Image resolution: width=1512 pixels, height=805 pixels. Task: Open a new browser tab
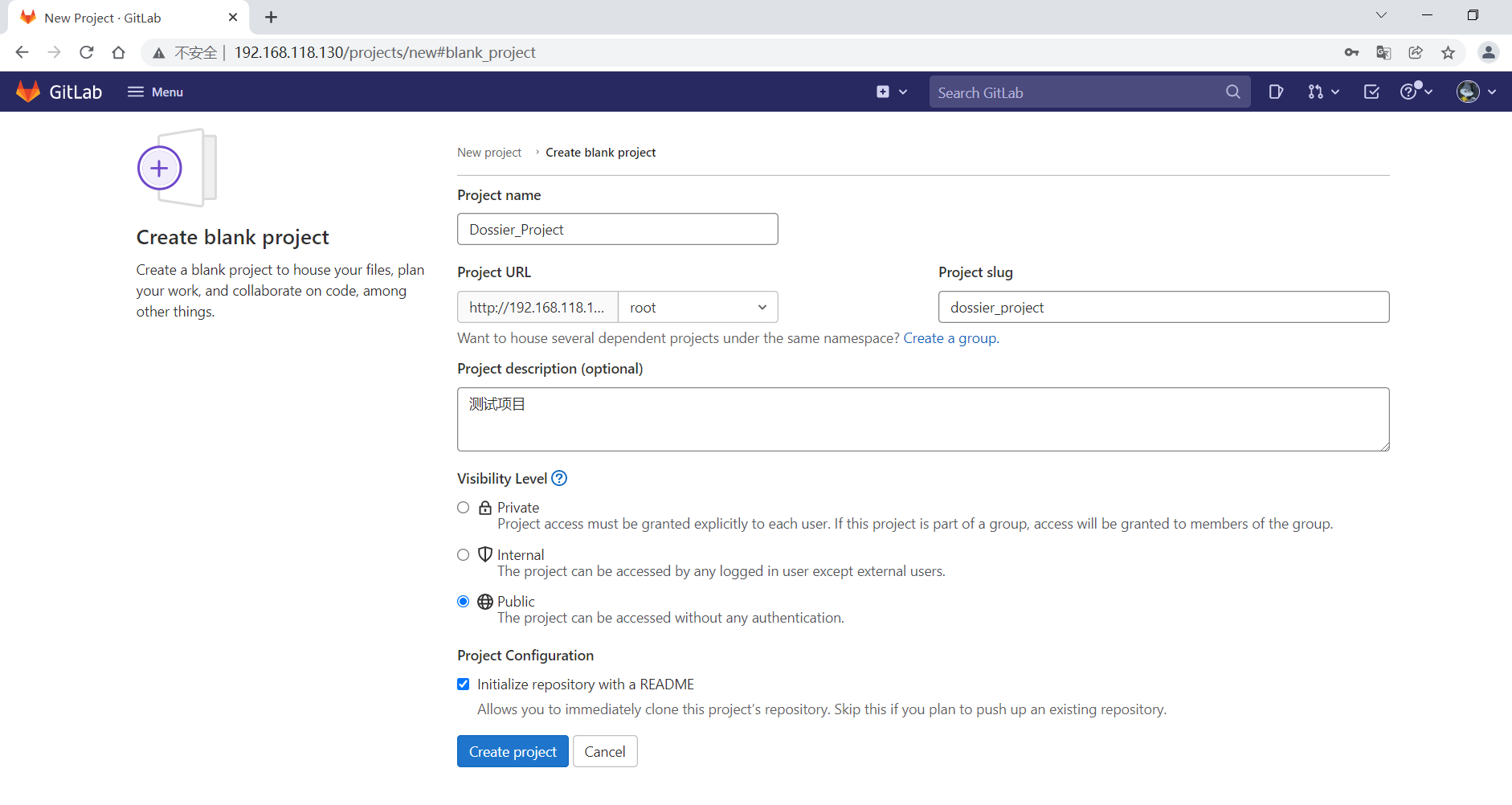pos(272,17)
